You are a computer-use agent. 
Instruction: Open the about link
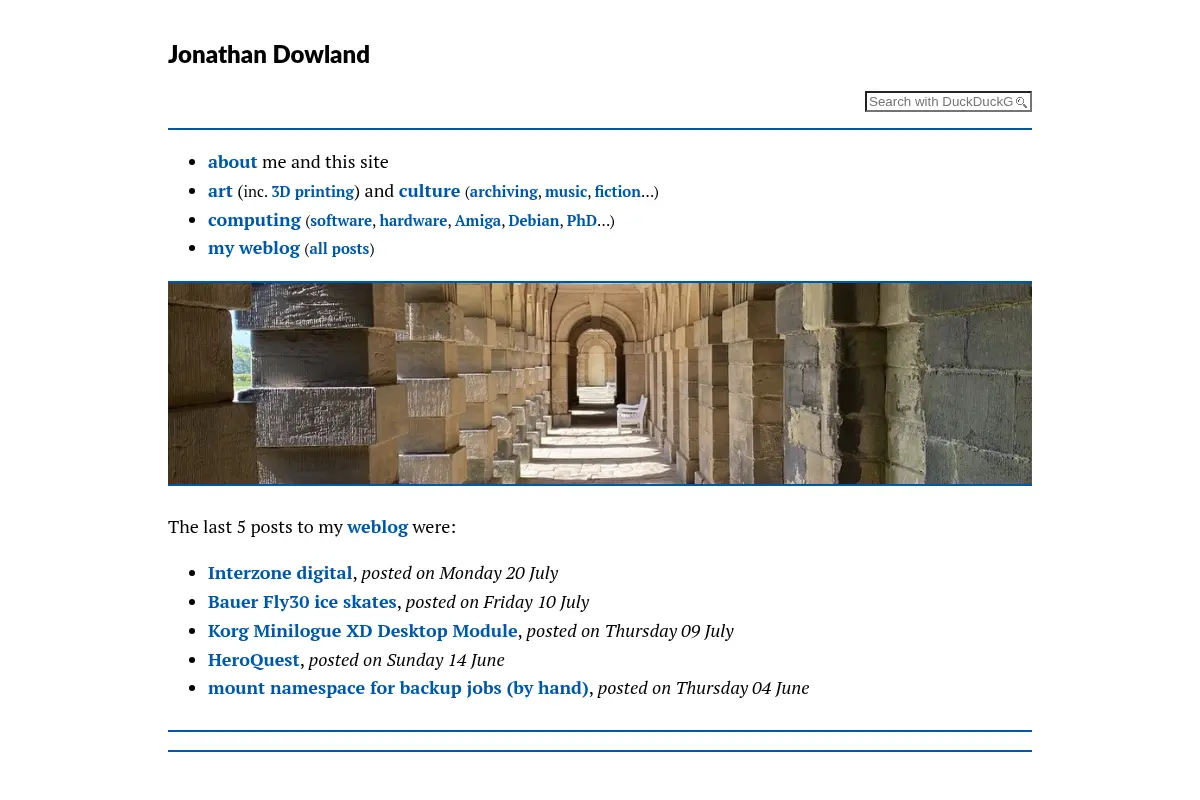[232, 162]
